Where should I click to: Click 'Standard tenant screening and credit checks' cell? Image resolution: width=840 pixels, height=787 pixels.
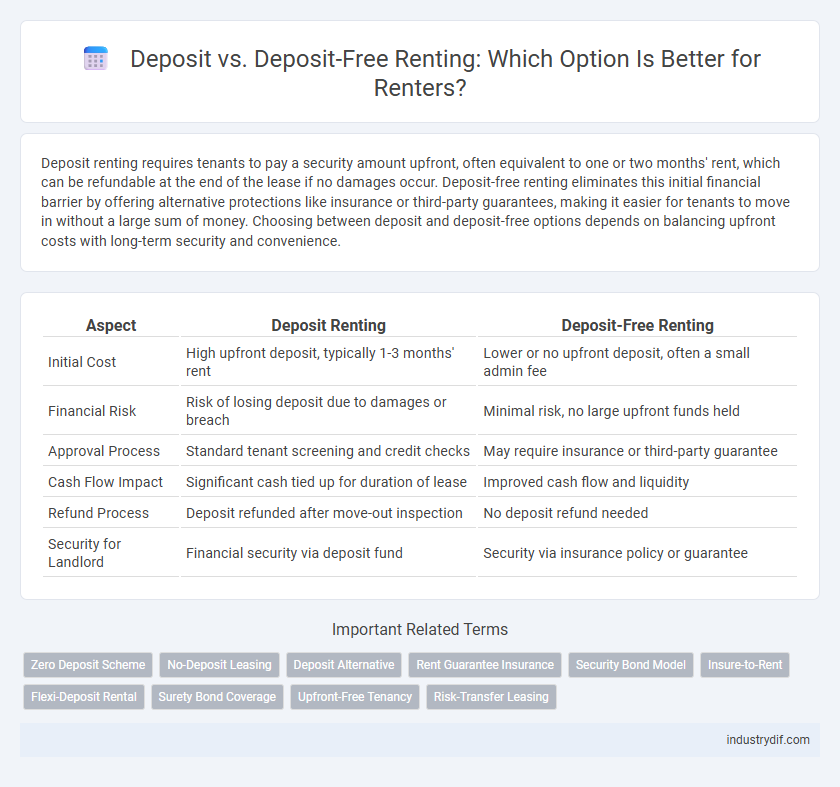pyautogui.click(x=328, y=451)
